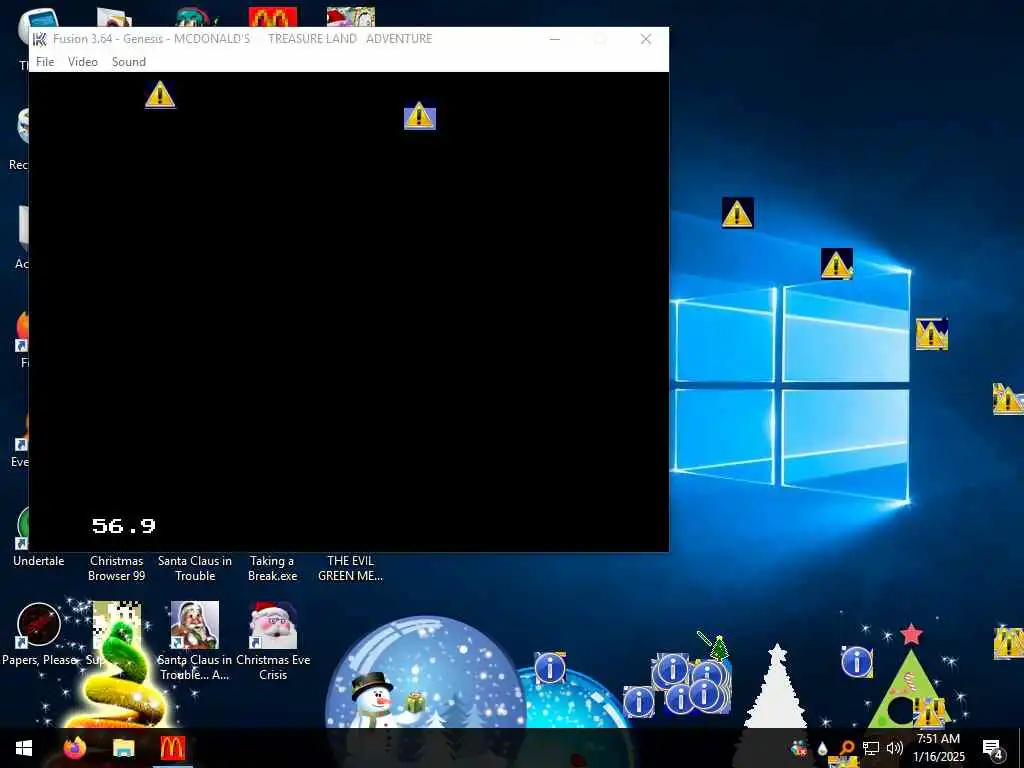Screen dimensions: 1024x768
Task: Open the Sound menu in Fusion
Action: (129, 61)
